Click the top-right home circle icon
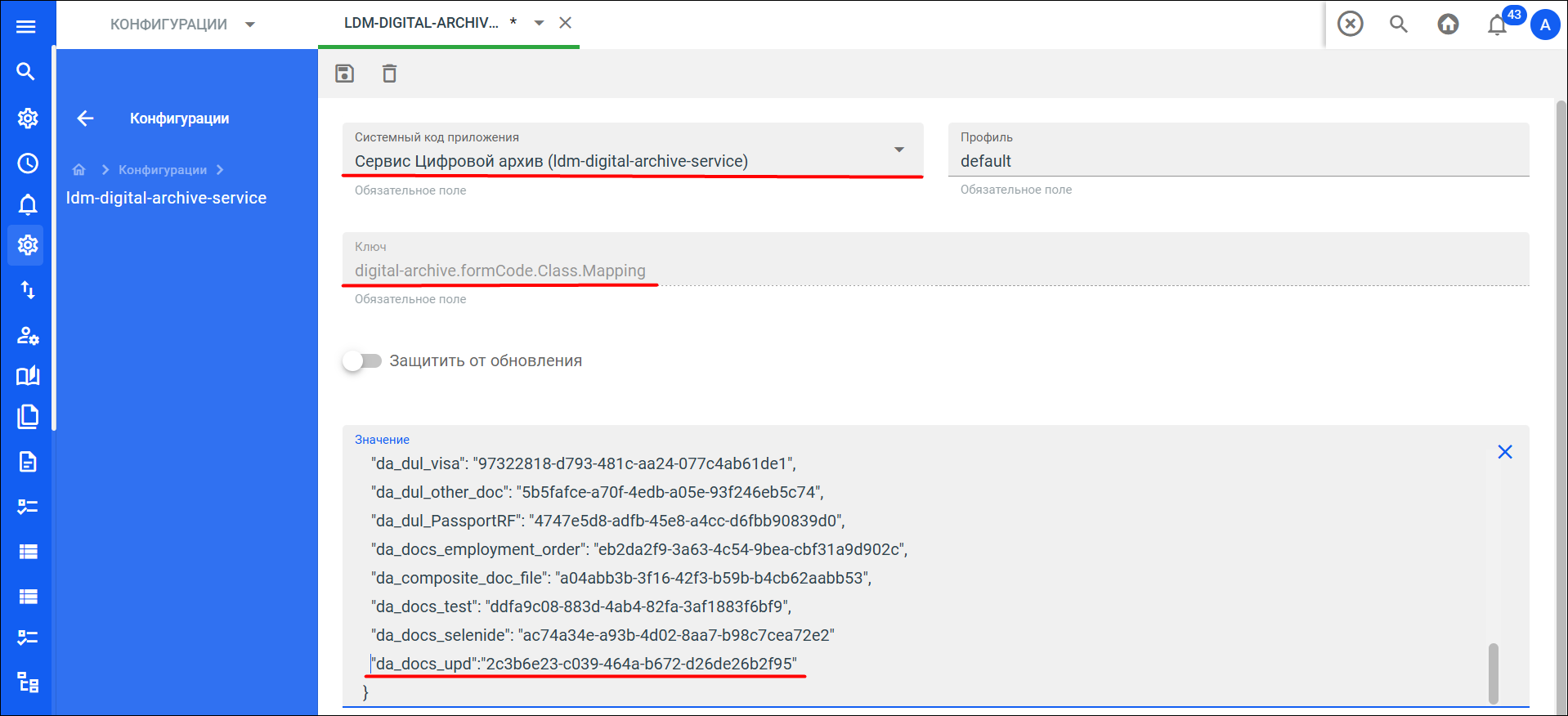This screenshot has height=716, width=1568. (1448, 24)
